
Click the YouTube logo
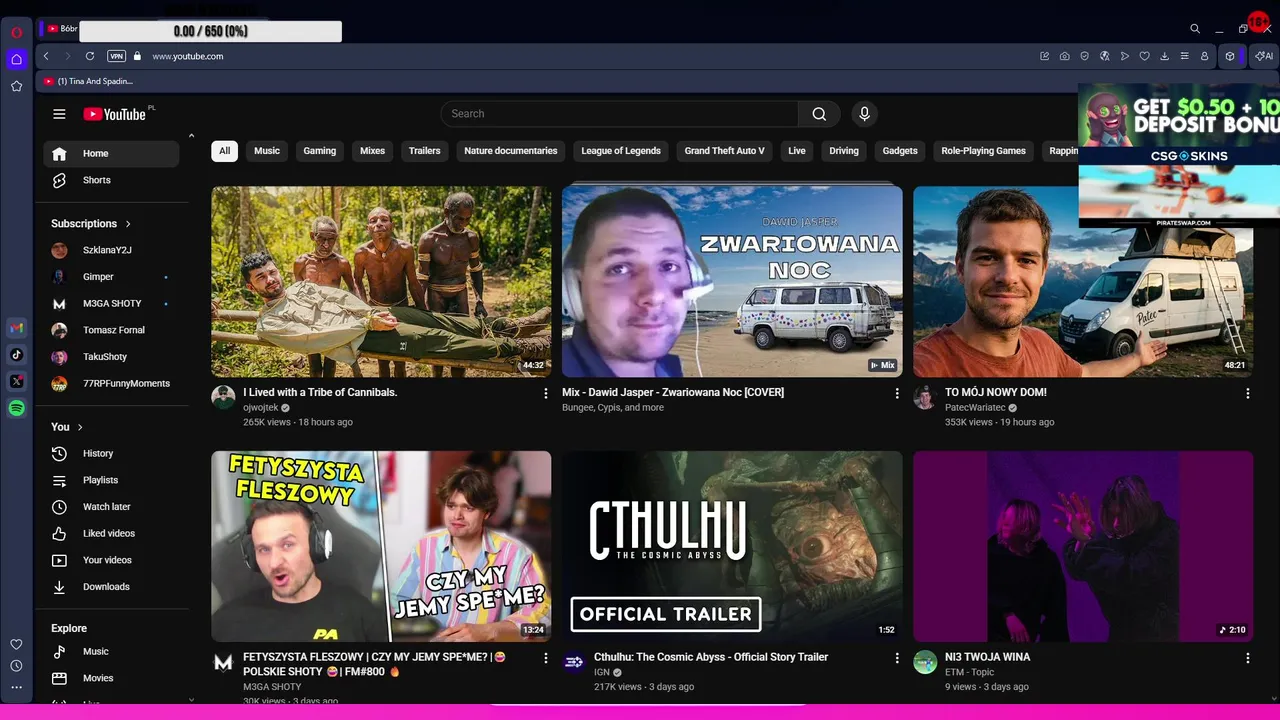(x=115, y=114)
